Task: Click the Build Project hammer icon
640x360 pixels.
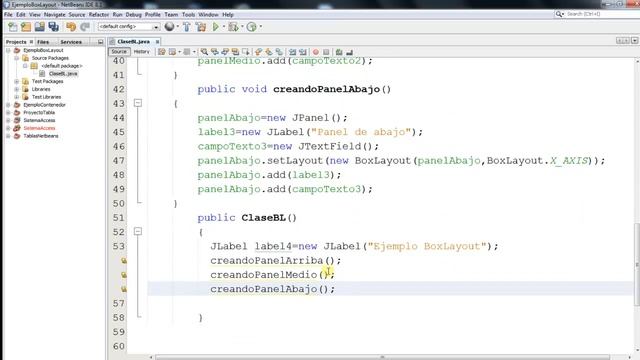Action: pos(187,27)
